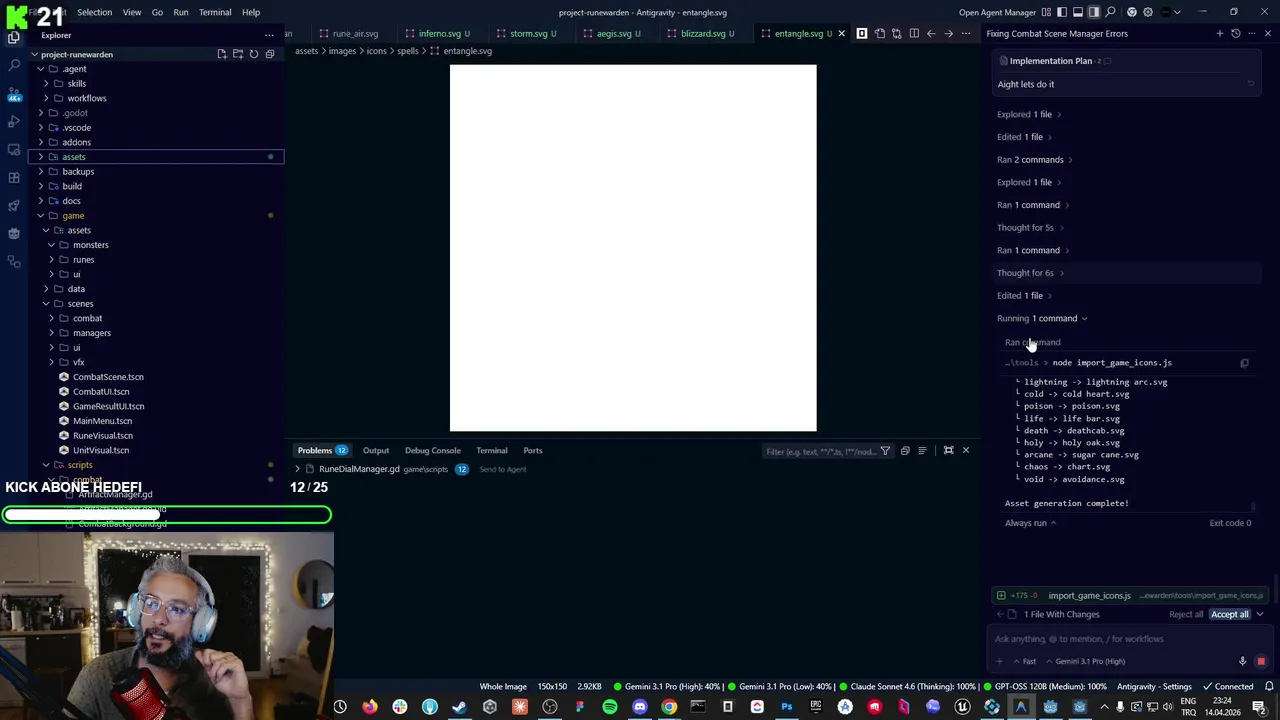This screenshot has width=1280, height=720.
Task: Toggle primary side bar visibility
Action: pos(1062,12)
